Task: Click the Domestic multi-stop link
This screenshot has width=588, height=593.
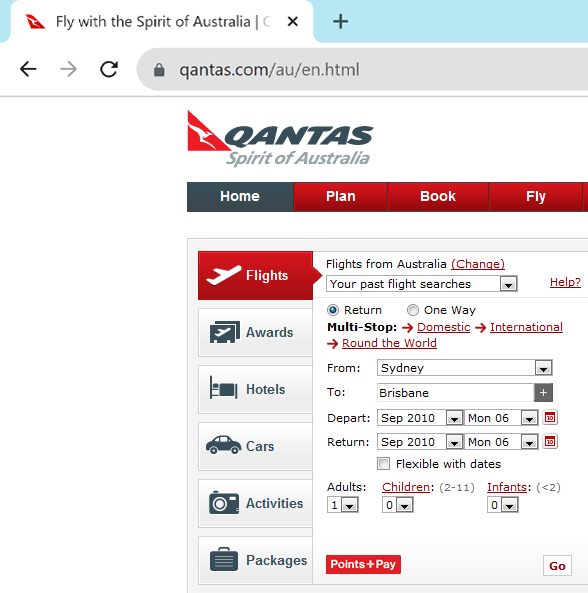Action: (444, 327)
